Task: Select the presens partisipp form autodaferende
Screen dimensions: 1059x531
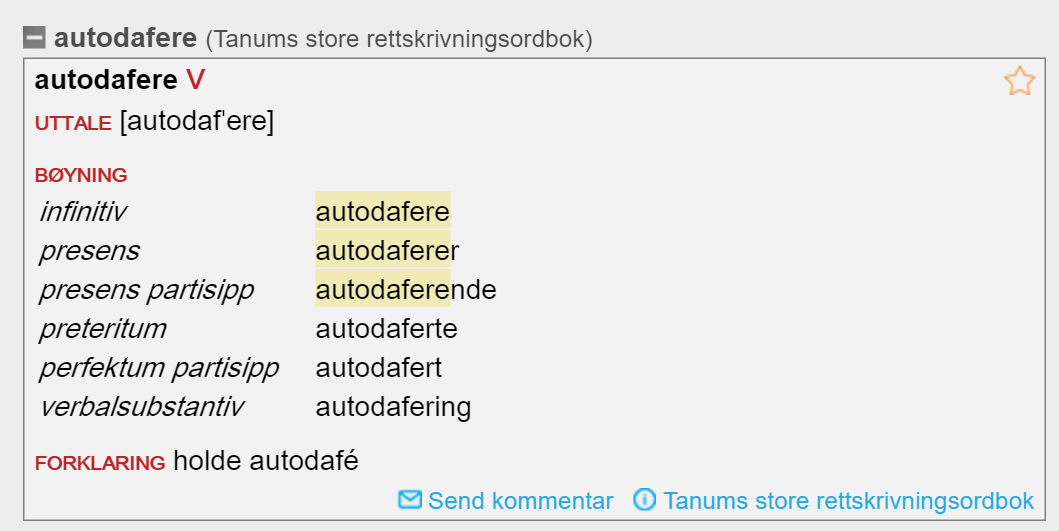Action: coord(406,290)
